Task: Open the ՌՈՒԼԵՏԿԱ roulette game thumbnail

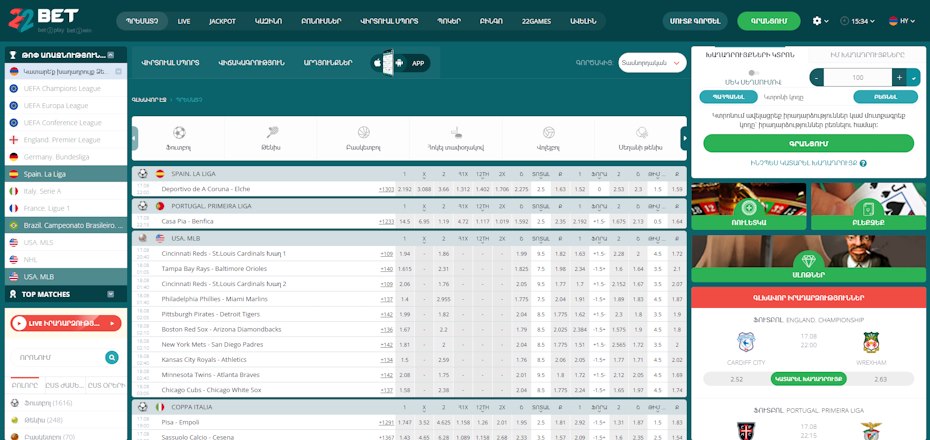Action: click(749, 206)
